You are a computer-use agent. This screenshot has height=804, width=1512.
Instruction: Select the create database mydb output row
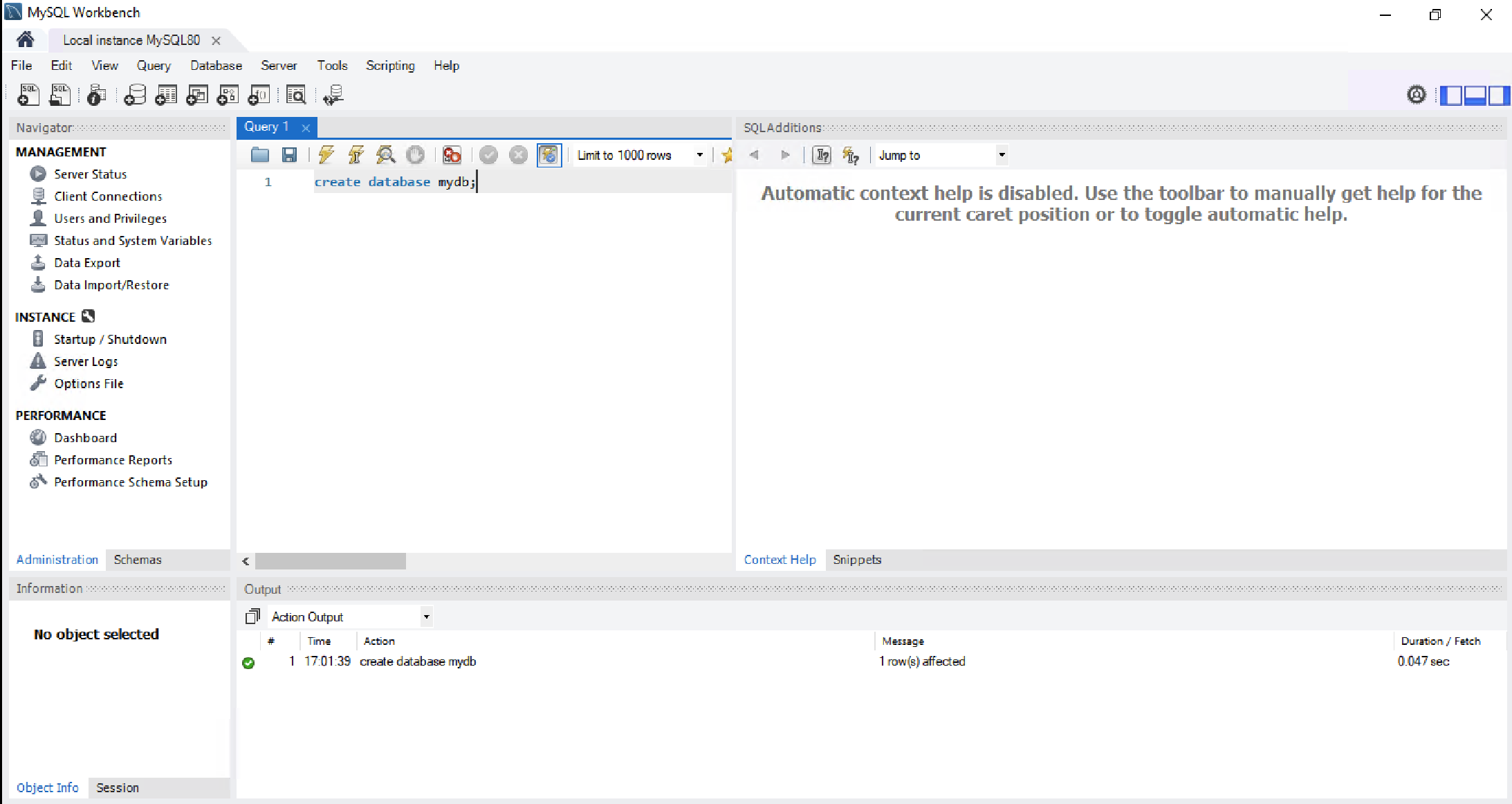point(872,661)
